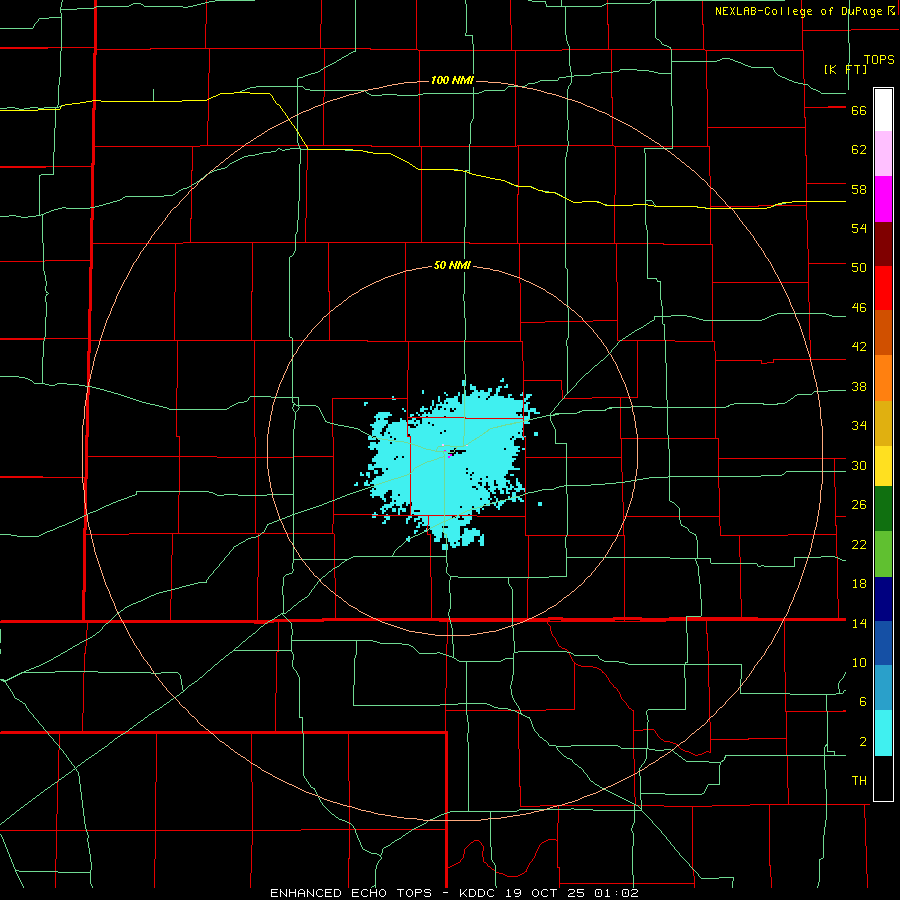
Task: Click the dark orange 42-46 kft swatch
Action: point(883,333)
